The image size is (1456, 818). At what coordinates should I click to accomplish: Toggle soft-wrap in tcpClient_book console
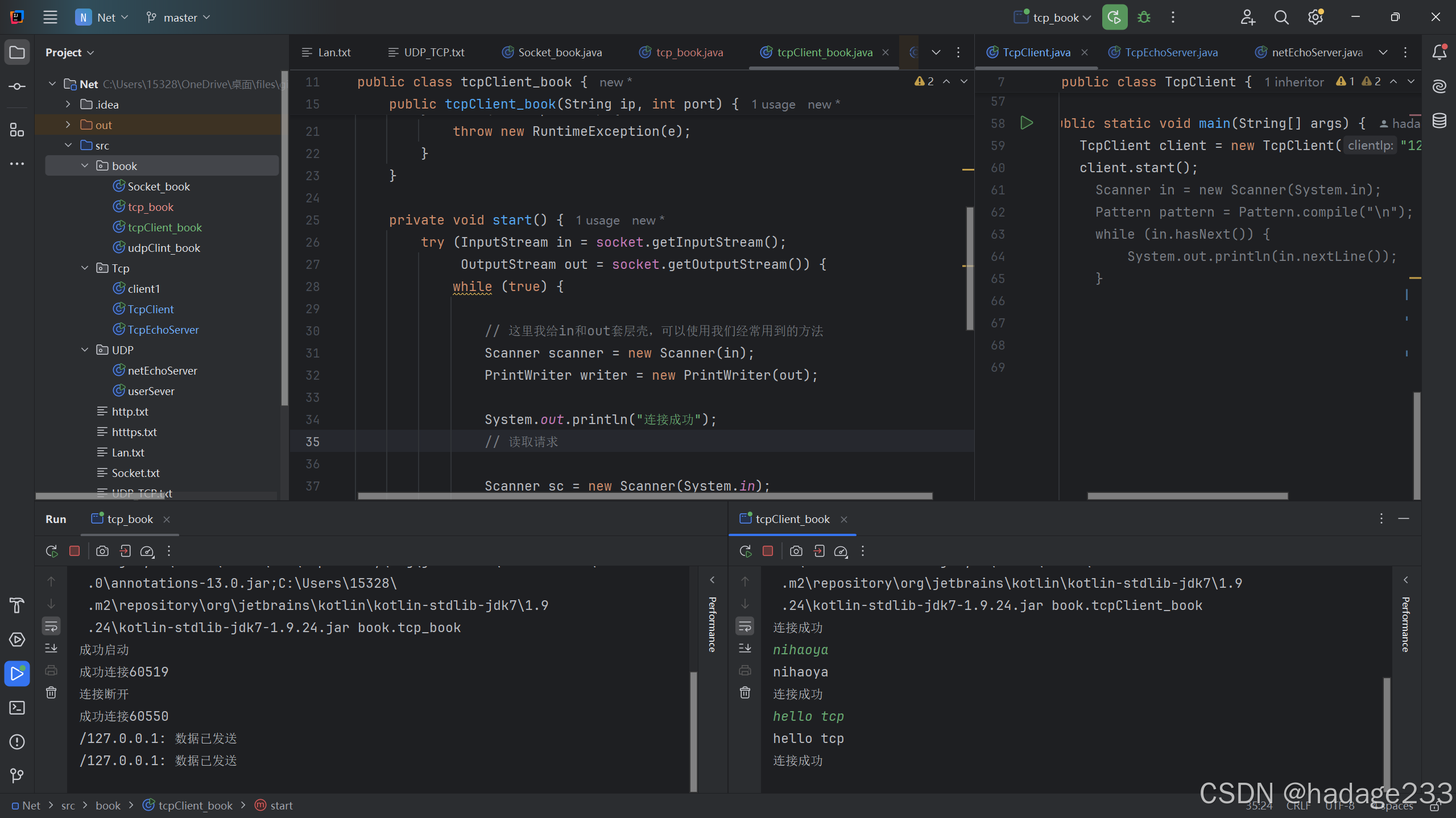coord(745,626)
